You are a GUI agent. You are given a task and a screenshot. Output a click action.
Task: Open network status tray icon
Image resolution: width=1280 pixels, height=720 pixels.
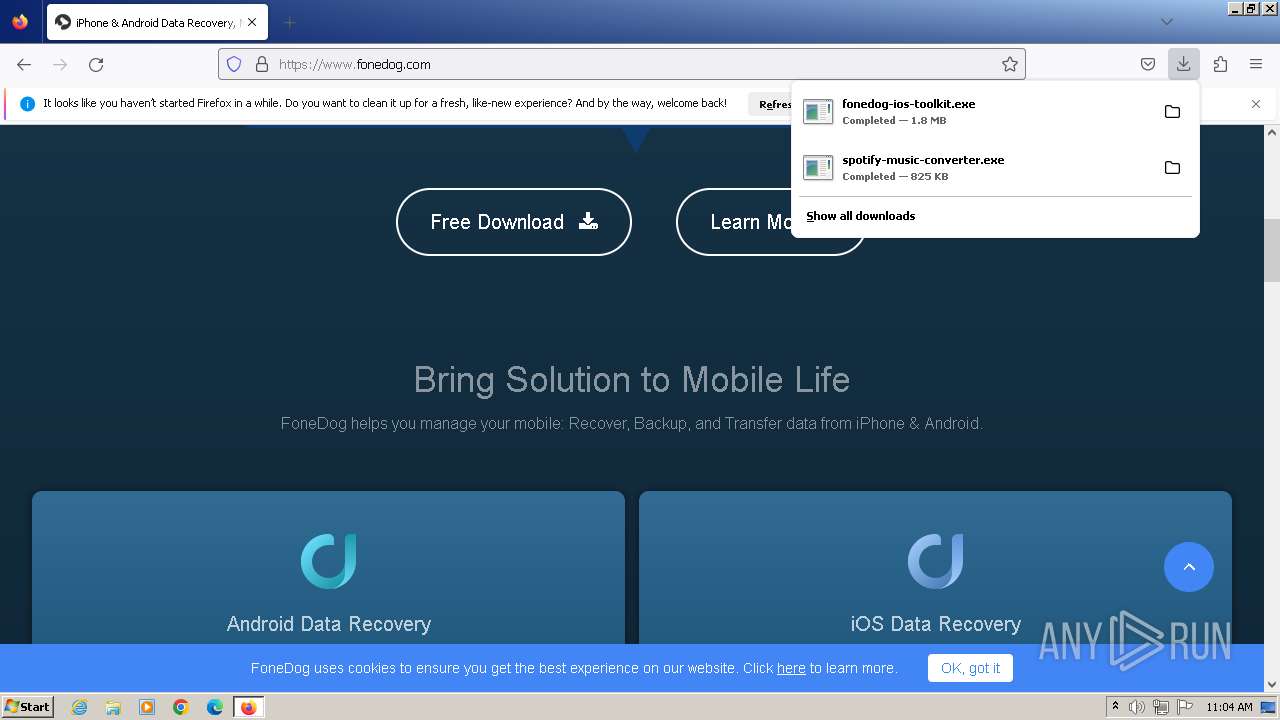pyautogui.click(x=1161, y=707)
